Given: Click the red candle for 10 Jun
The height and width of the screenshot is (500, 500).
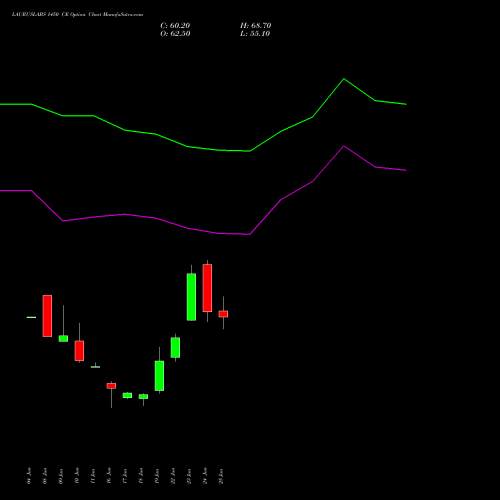Looking at the screenshot, I should 79,351.
